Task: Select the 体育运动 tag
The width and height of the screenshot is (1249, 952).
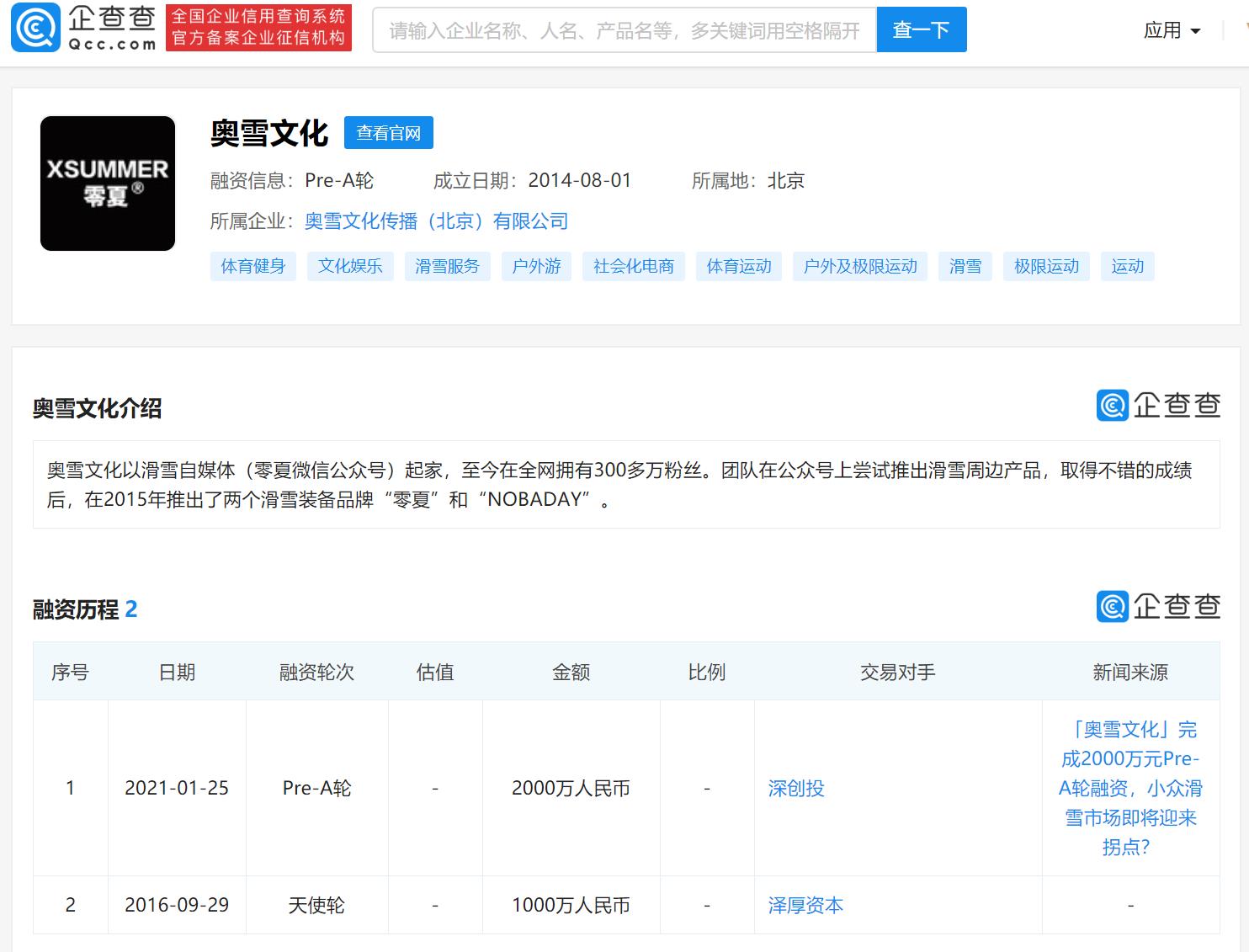Action: (739, 267)
